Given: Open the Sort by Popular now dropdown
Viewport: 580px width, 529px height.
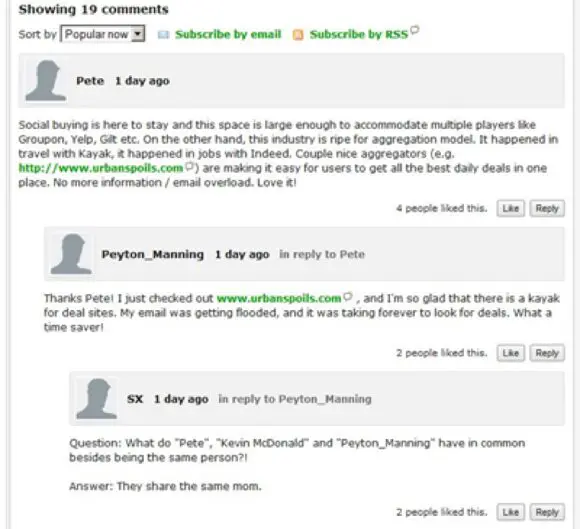Looking at the screenshot, I should 103,34.
